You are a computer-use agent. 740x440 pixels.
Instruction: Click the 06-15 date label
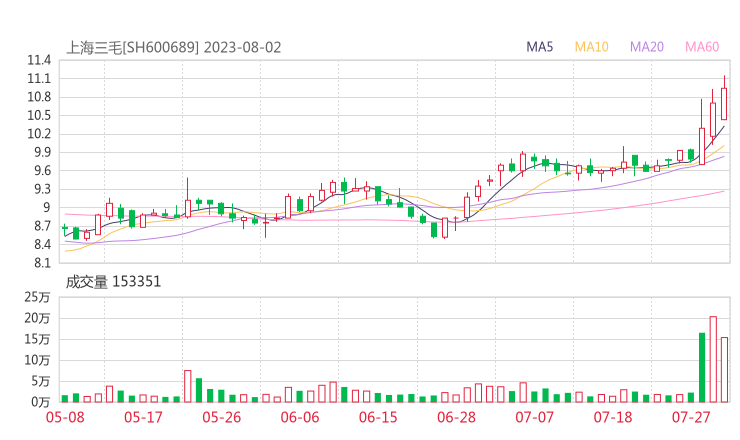[x=378, y=417]
